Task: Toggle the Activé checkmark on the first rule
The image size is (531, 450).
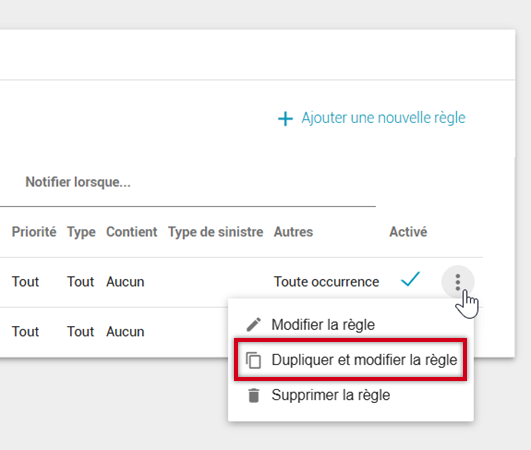Action: 410,279
